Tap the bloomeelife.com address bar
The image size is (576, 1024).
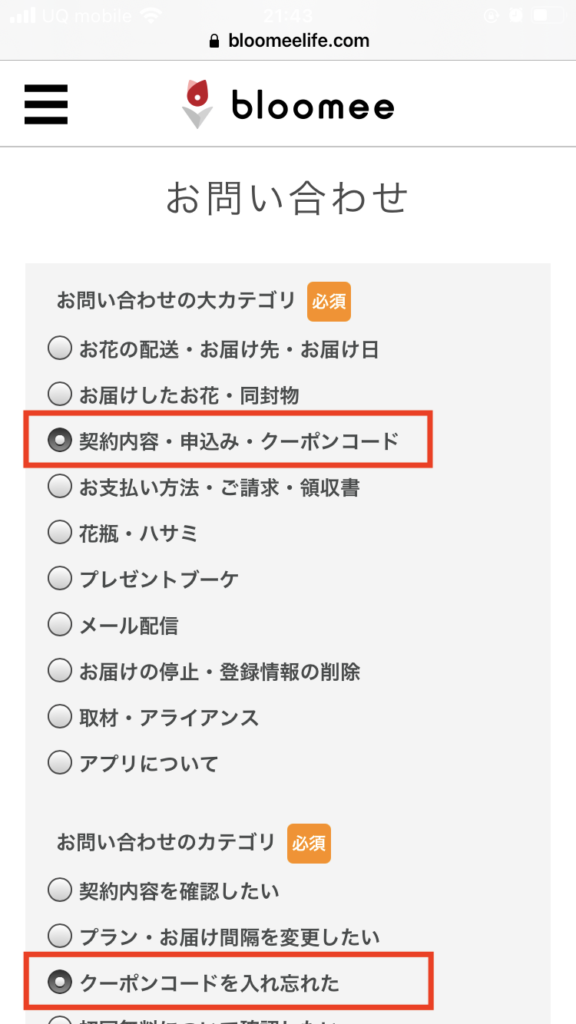click(x=288, y=42)
